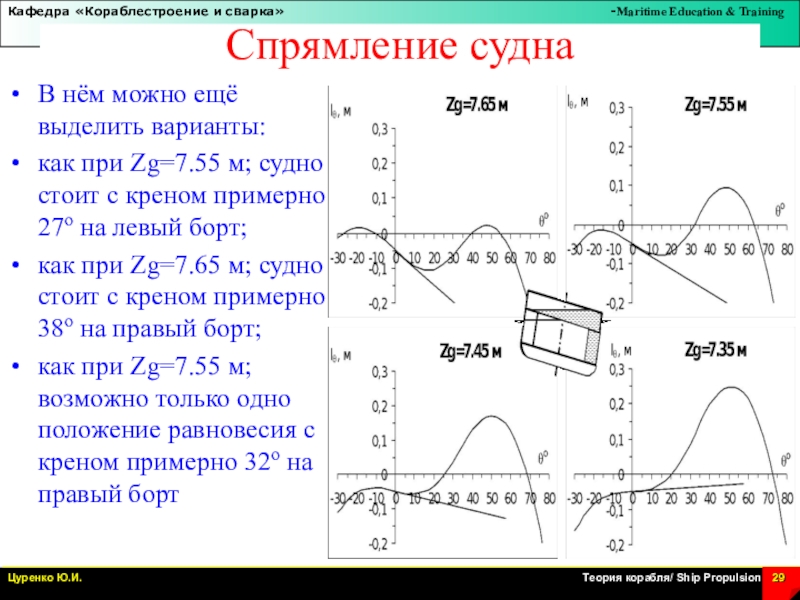Click the chart title "Zg=7.55 м"
The width and height of the screenshot is (800, 600).
click(715, 105)
